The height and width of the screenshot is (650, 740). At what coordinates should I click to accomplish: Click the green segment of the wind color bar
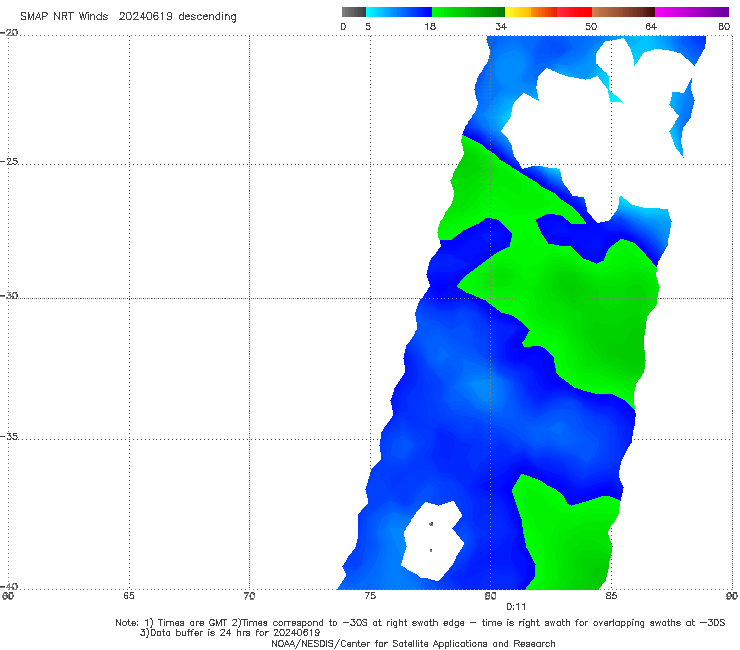(x=468, y=12)
